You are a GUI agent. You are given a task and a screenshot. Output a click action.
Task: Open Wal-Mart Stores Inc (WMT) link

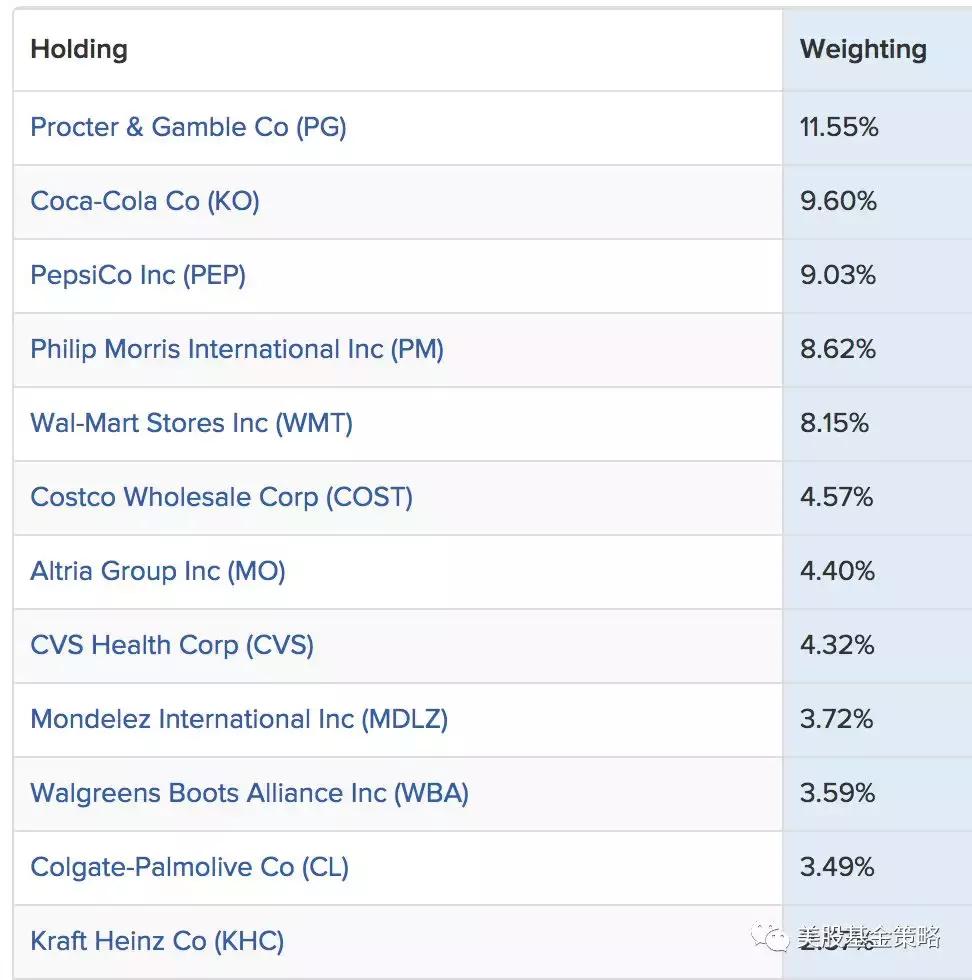click(191, 424)
